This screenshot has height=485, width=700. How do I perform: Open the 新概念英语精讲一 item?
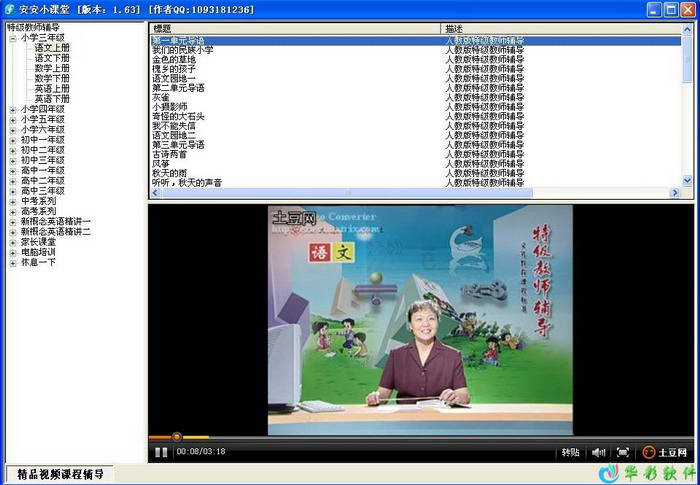tap(55, 221)
